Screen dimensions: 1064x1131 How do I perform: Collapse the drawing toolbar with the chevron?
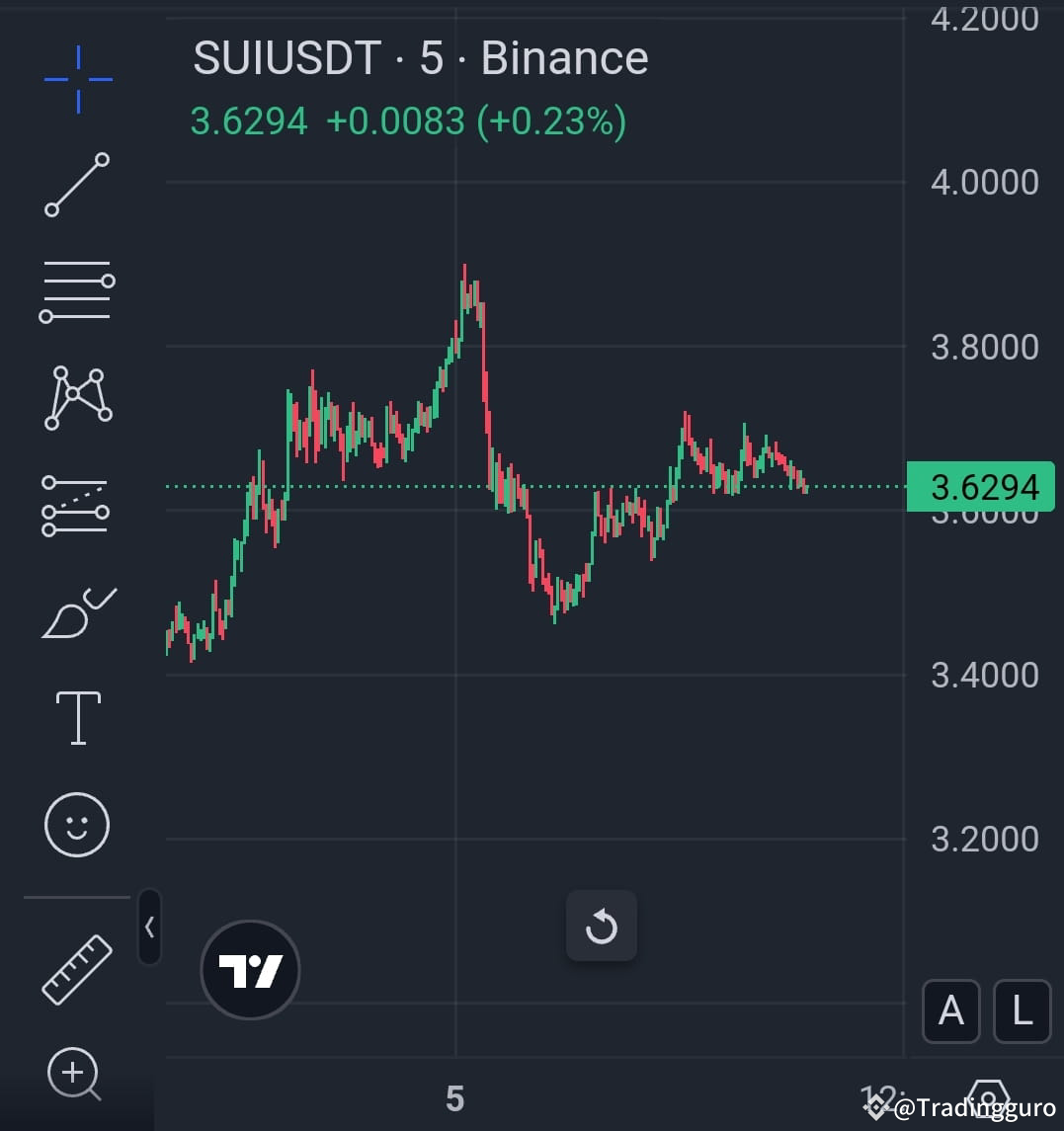148,928
